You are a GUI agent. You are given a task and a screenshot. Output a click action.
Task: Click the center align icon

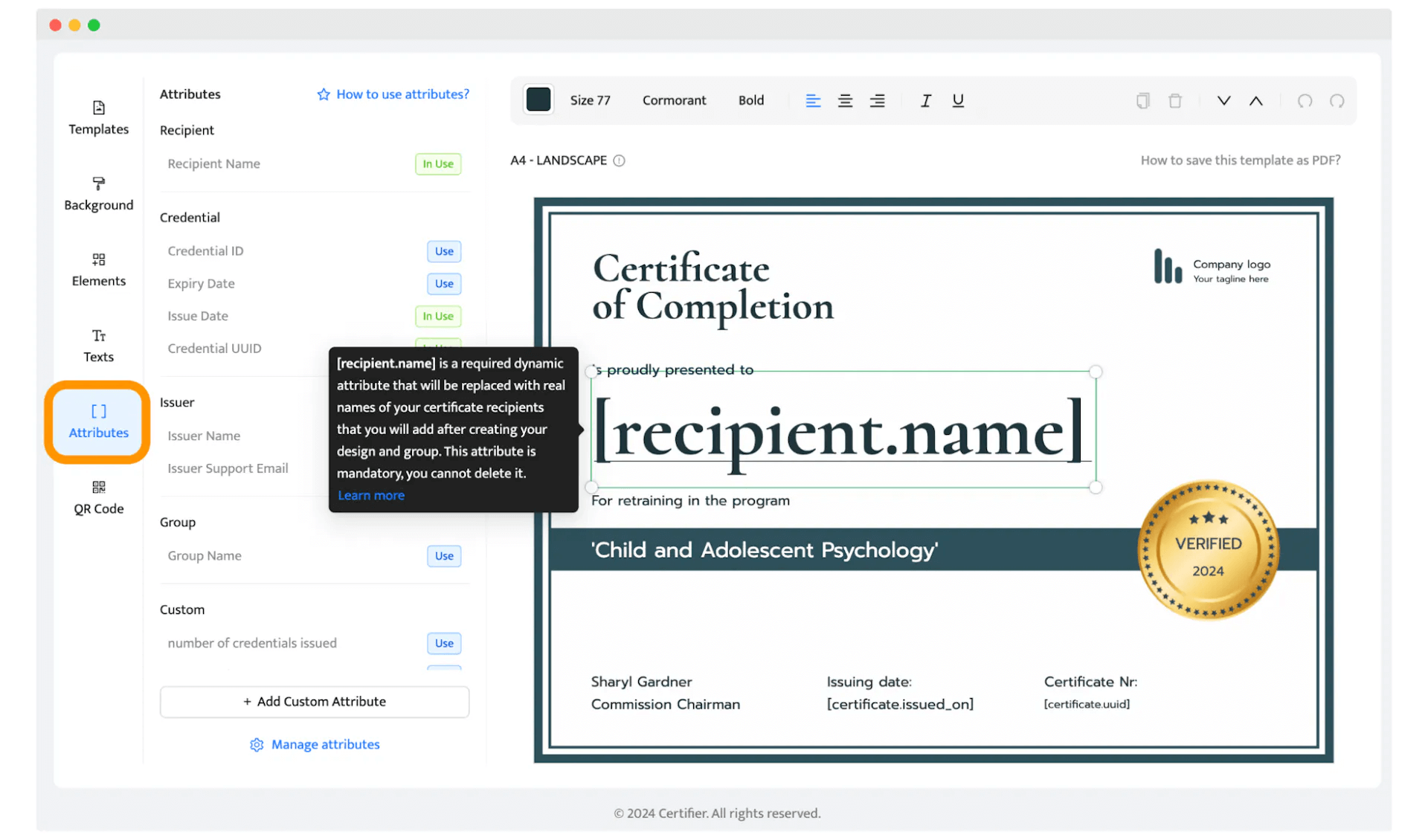(x=845, y=100)
